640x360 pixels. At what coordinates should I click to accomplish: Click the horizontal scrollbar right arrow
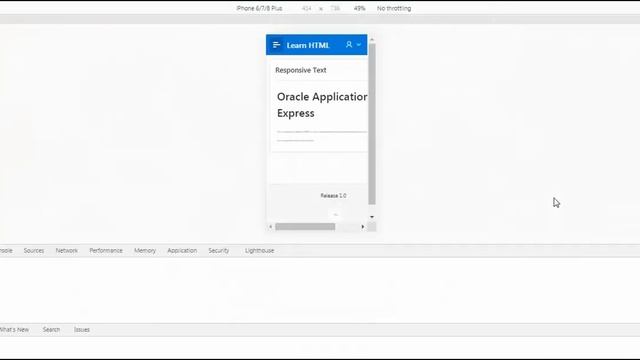tap(362, 227)
